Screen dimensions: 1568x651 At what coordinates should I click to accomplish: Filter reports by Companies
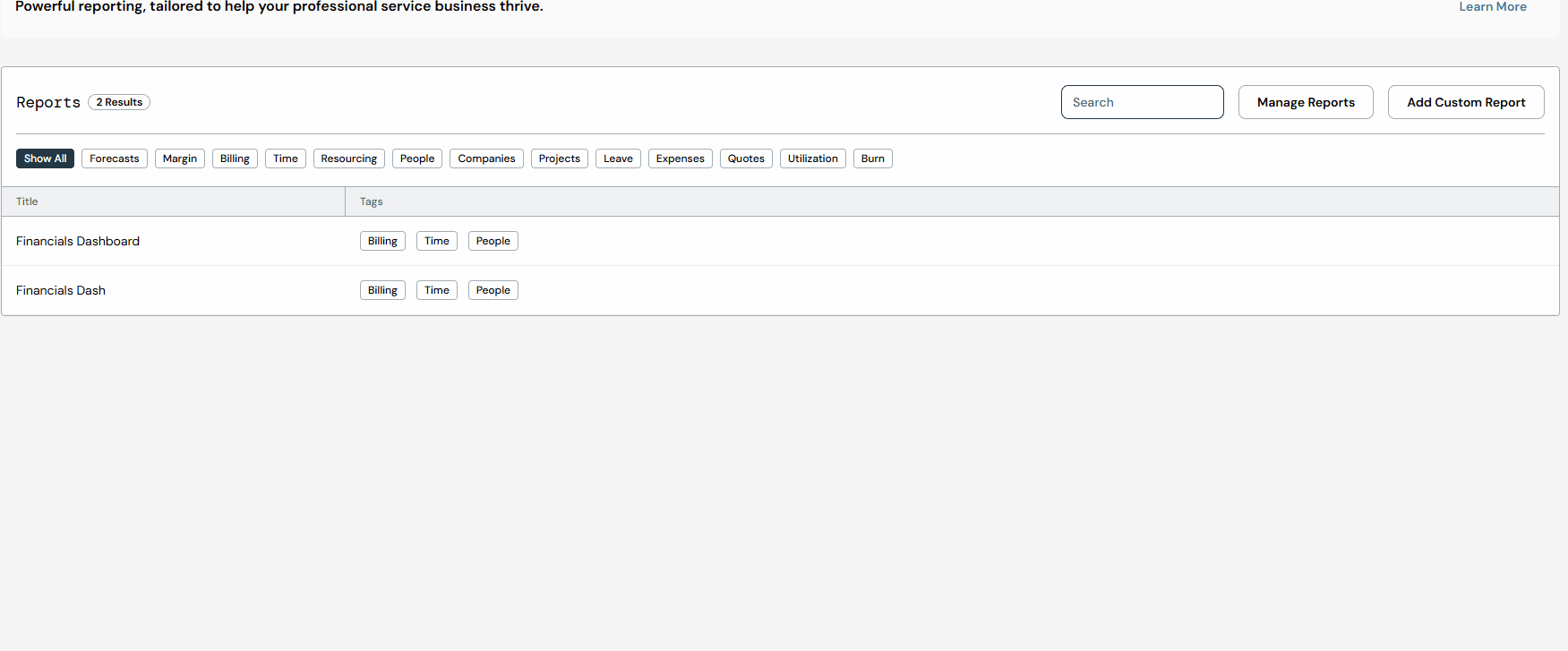486,158
